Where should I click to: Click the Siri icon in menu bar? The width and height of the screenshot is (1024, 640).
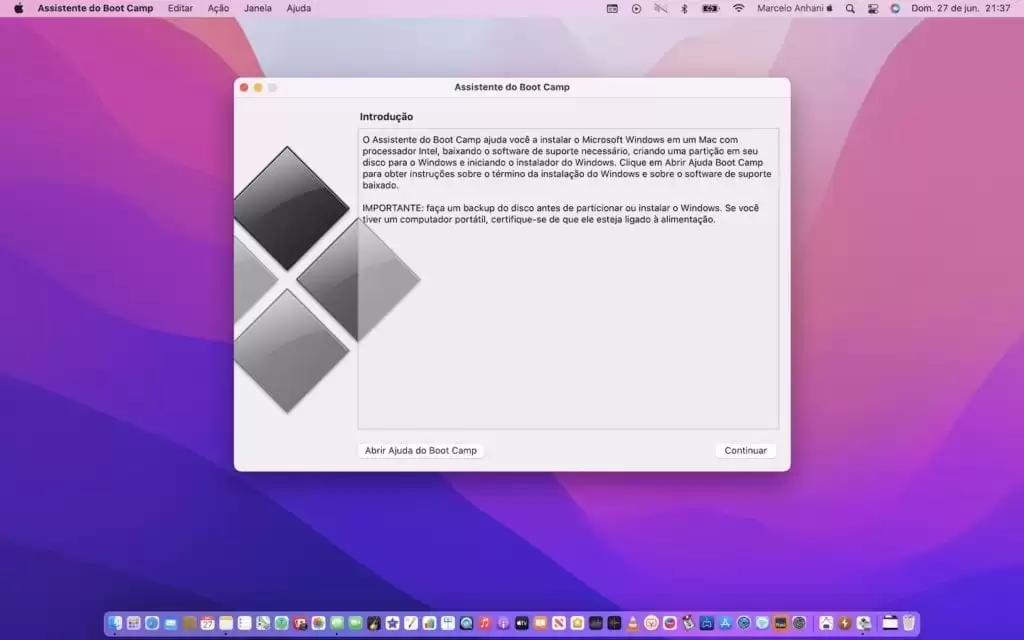pyautogui.click(x=895, y=8)
